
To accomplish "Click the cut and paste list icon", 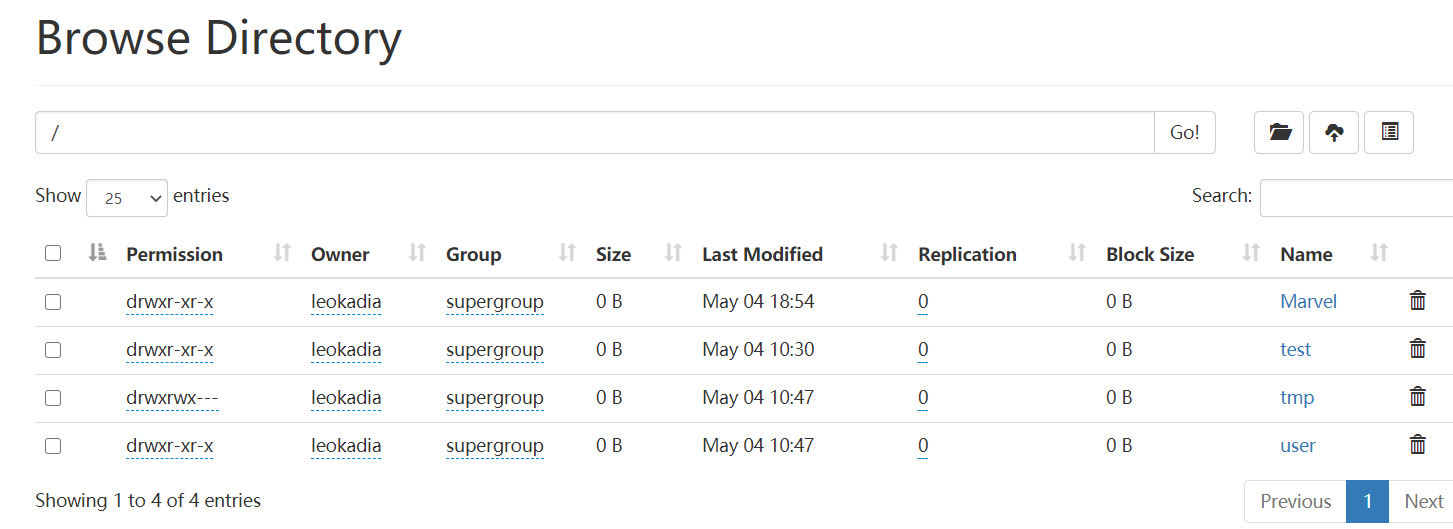I will [x=1389, y=132].
